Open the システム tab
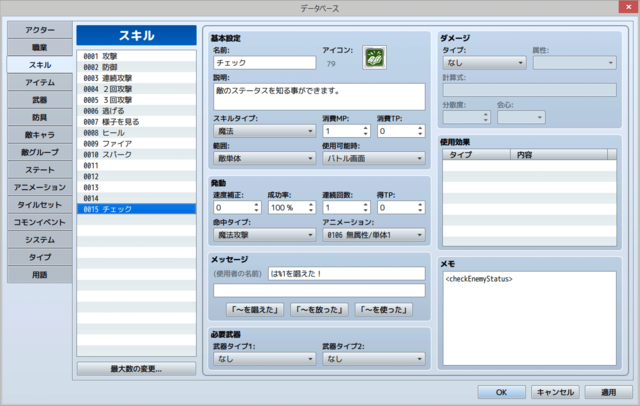The width and height of the screenshot is (640, 406). pos(40,240)
